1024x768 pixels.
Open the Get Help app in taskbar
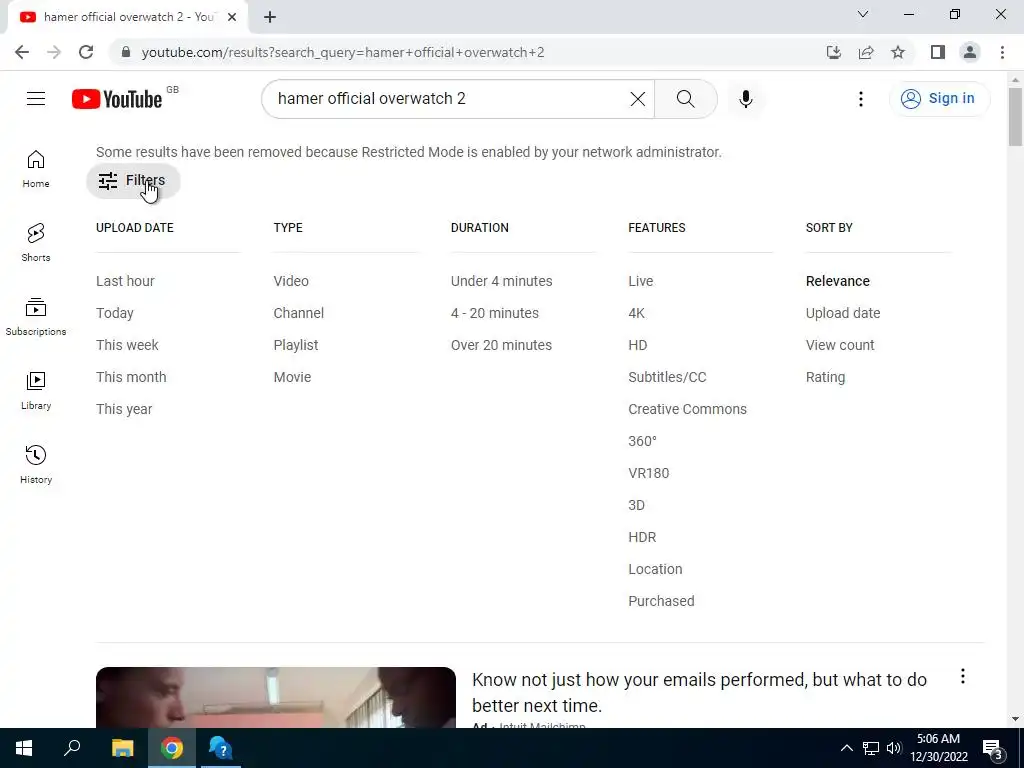[221, 748]
